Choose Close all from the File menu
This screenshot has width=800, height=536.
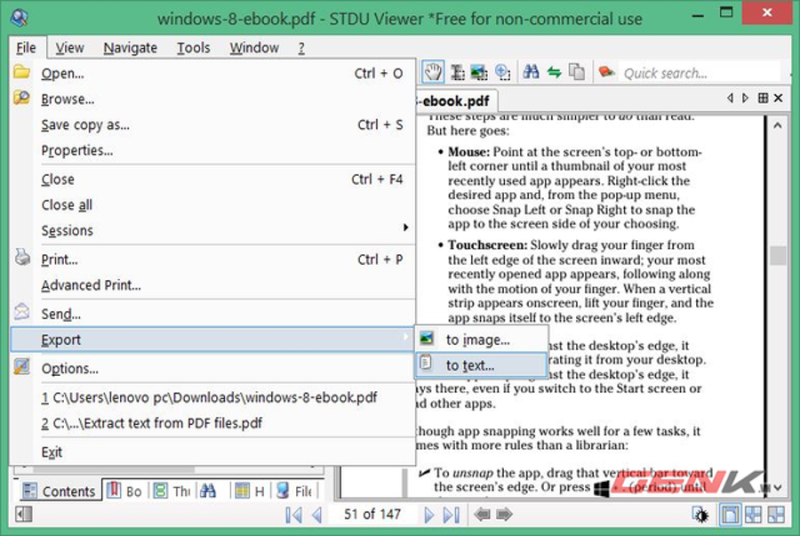tap(212, 205)
